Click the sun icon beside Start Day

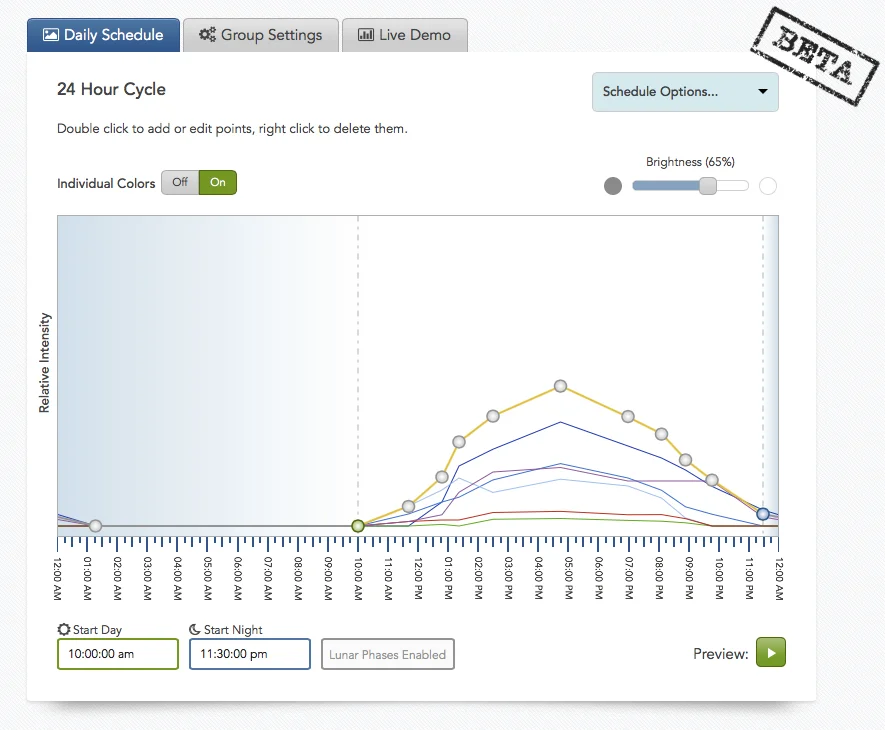64,629
